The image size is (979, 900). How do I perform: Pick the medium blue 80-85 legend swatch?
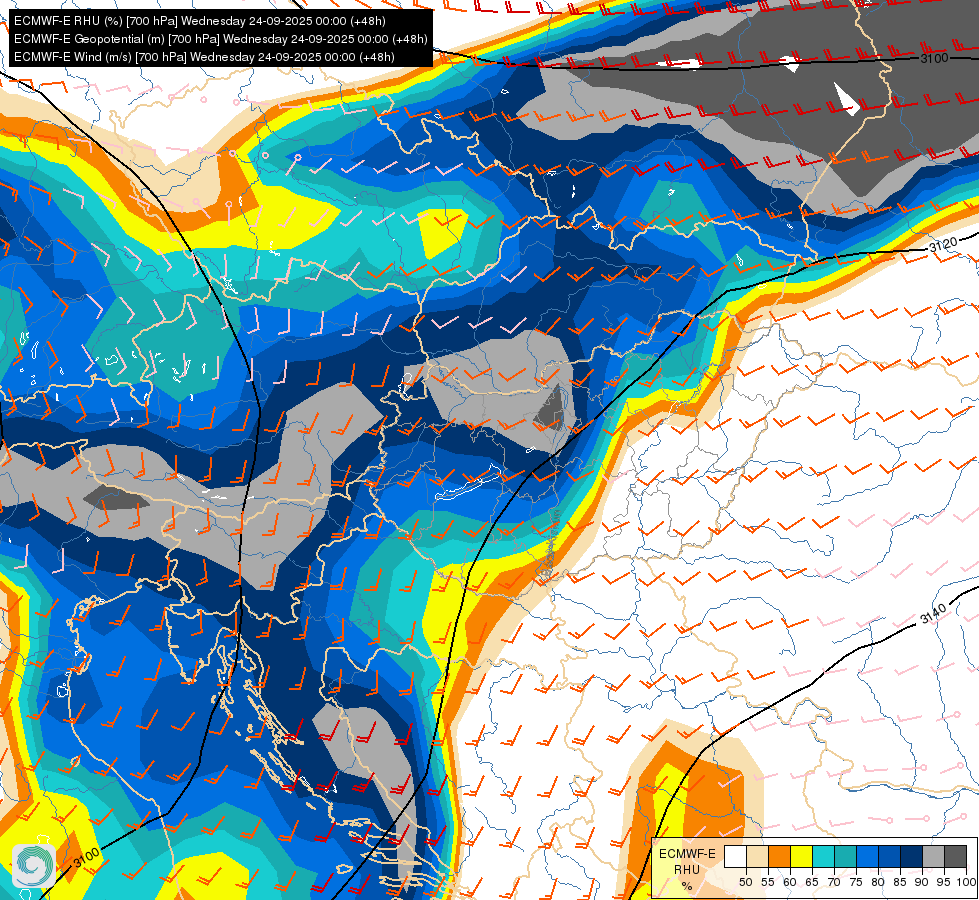click(889, 856)
